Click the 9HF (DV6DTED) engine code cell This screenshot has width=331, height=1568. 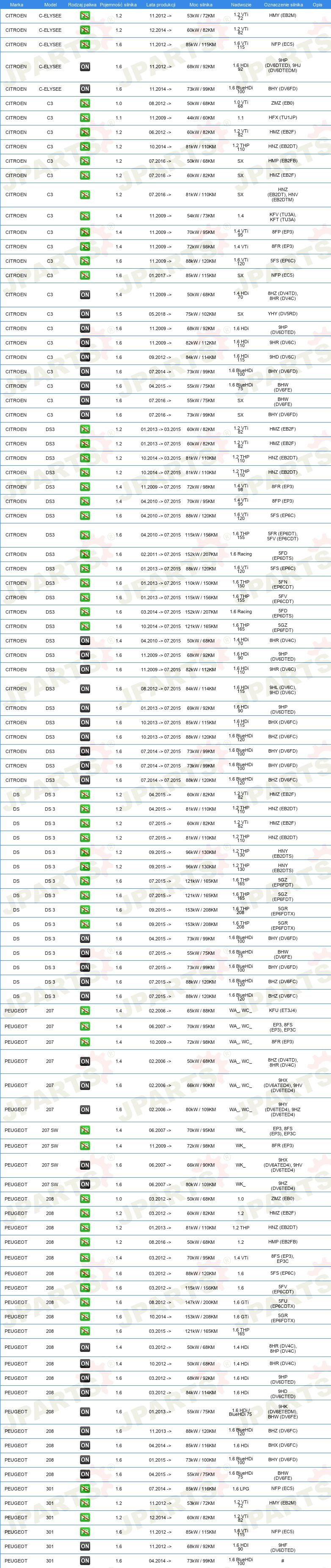[283, 1546]
